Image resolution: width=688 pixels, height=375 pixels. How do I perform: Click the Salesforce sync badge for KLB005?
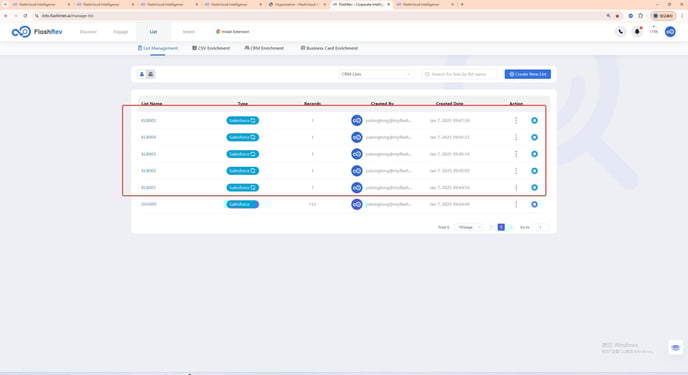click(x=243, y=120)
